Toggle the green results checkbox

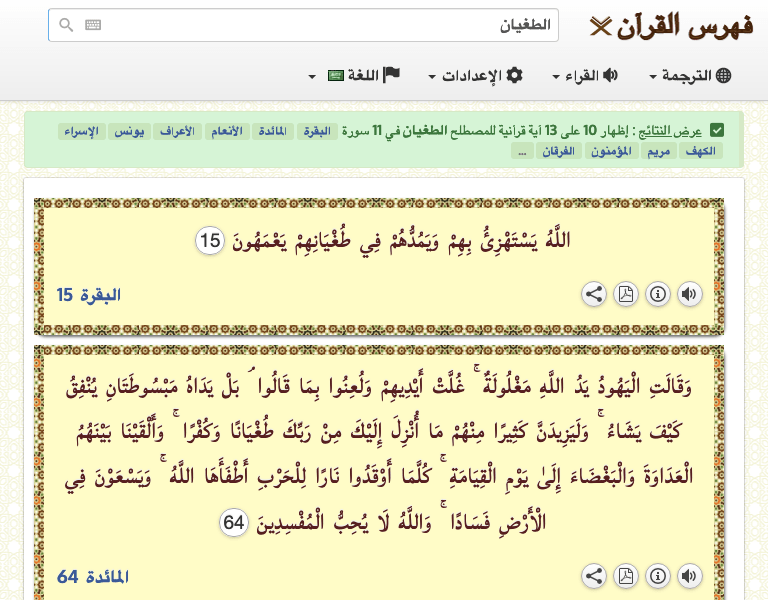(x=717, y=131)
